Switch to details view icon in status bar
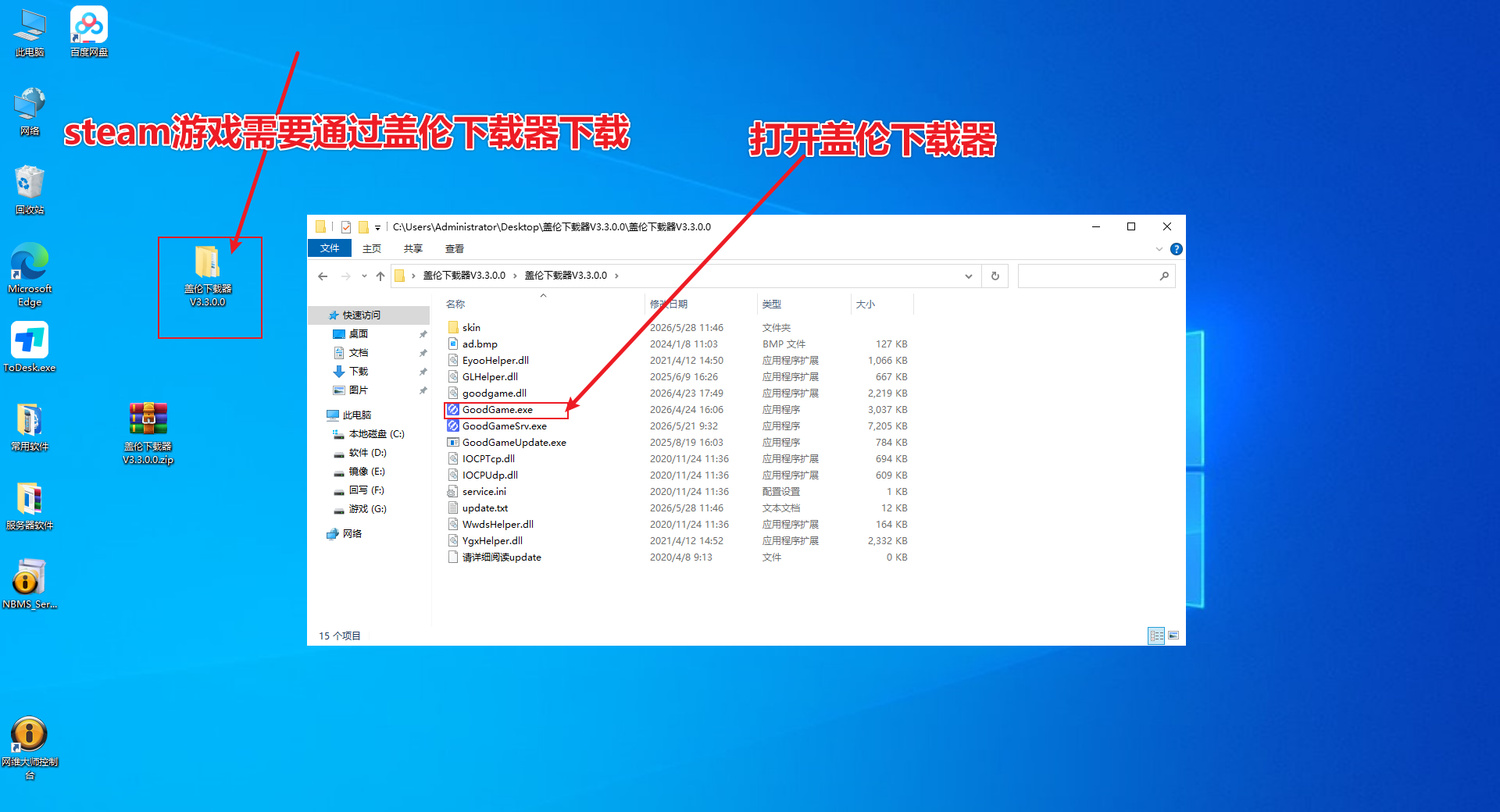The width and height of the screenshot is (1500, 812). 1156,636
